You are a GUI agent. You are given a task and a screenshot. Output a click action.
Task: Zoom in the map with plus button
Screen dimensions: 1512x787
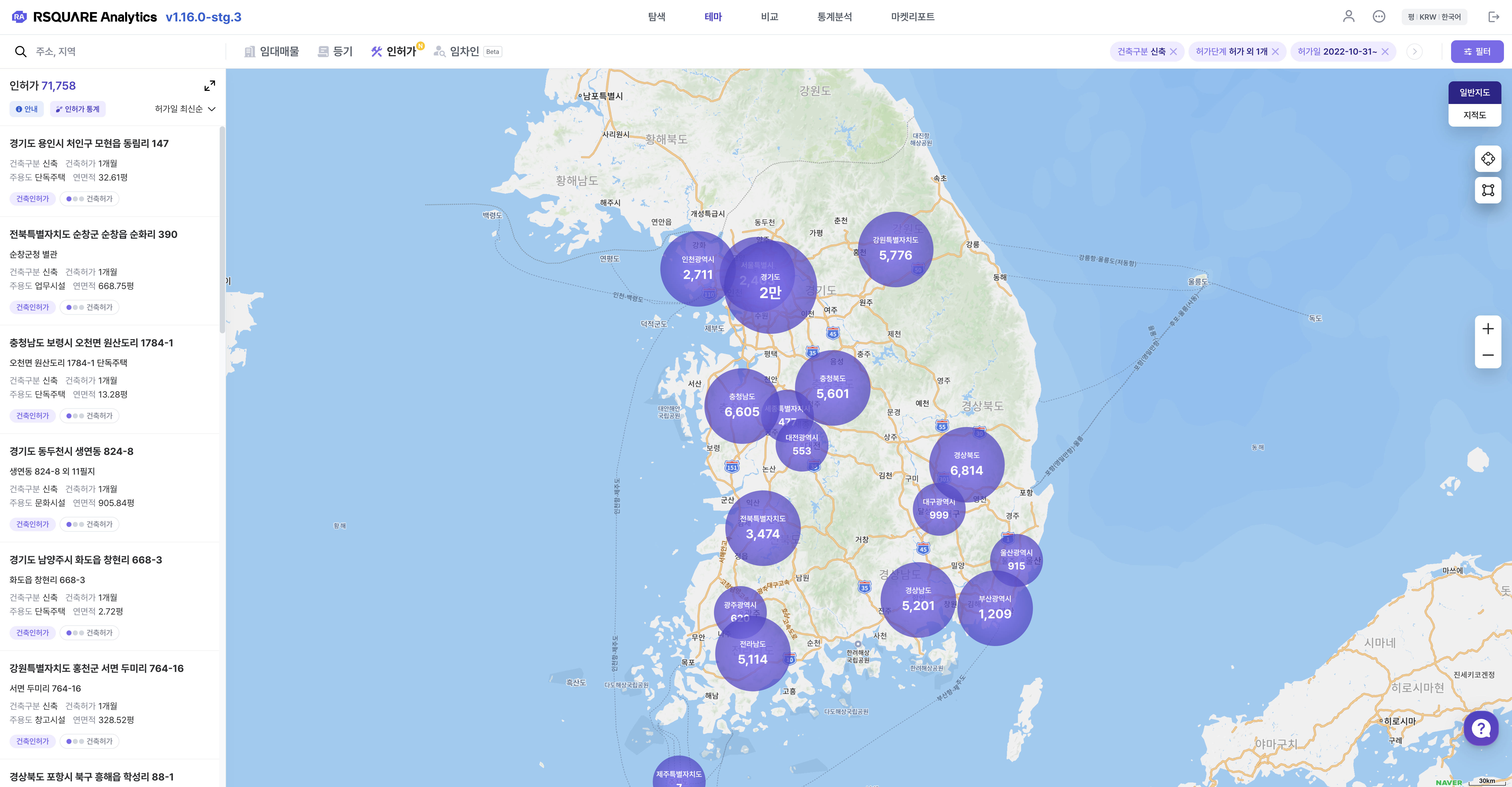click(x=1487, y=329)
